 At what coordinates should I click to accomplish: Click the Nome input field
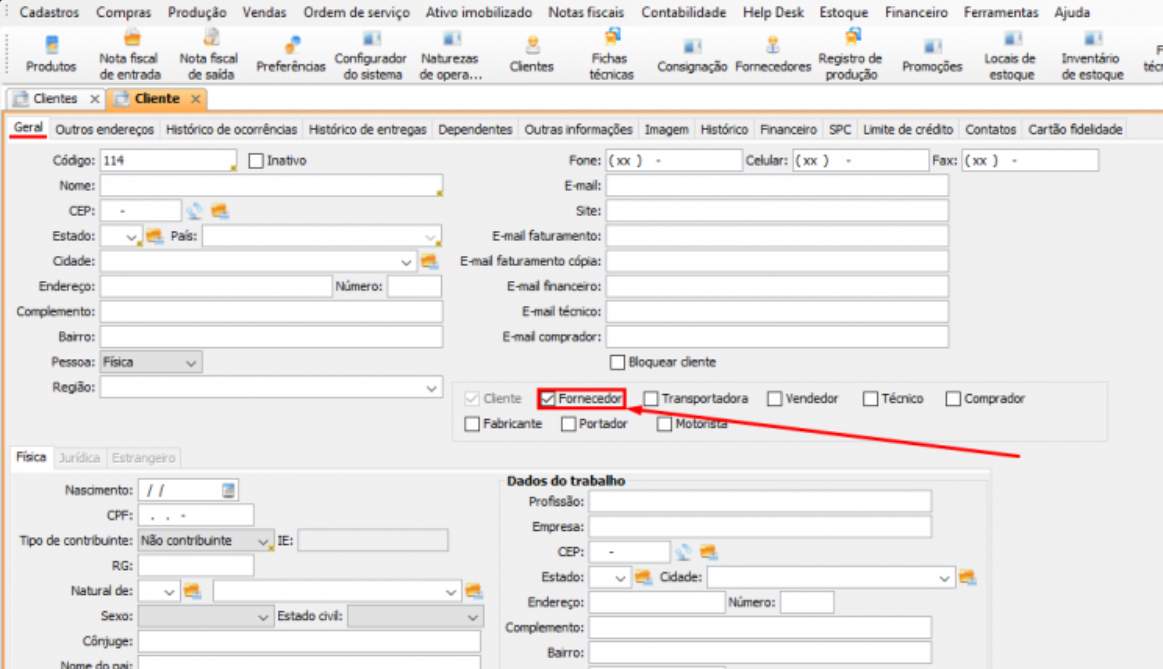click(x=270, y=186)
